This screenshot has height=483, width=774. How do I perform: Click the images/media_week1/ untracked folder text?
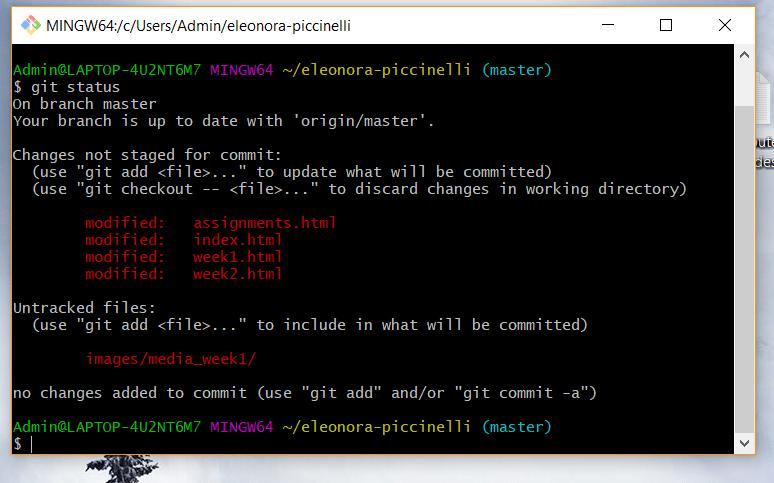point(170,359)
